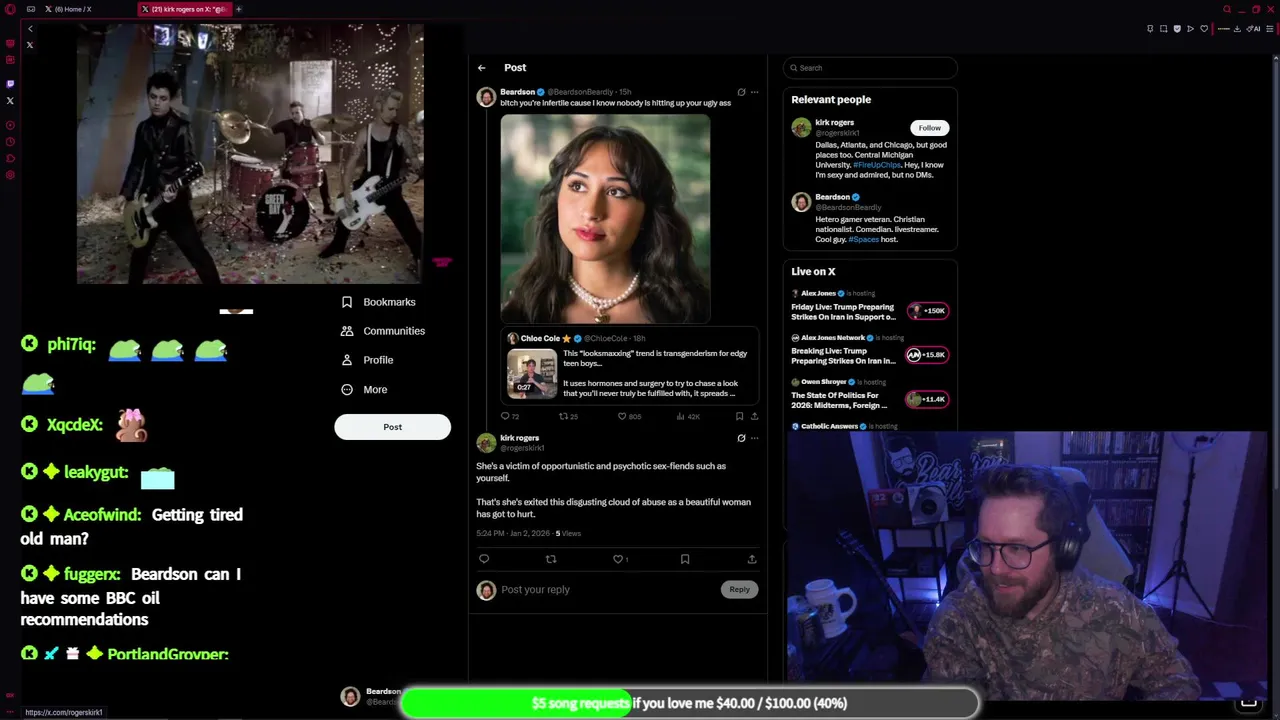Open Chloe Cole quoted post name
Image resolution: width=1280 pixels, height=720 pixels.
[x=540, y=339]
